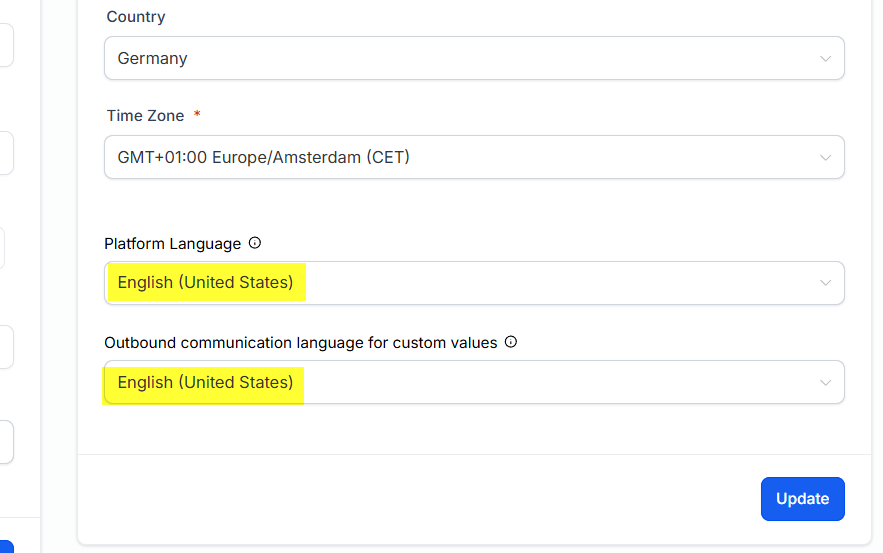
Task: Click the Platform Language label text
Action: tap(173, 243)
